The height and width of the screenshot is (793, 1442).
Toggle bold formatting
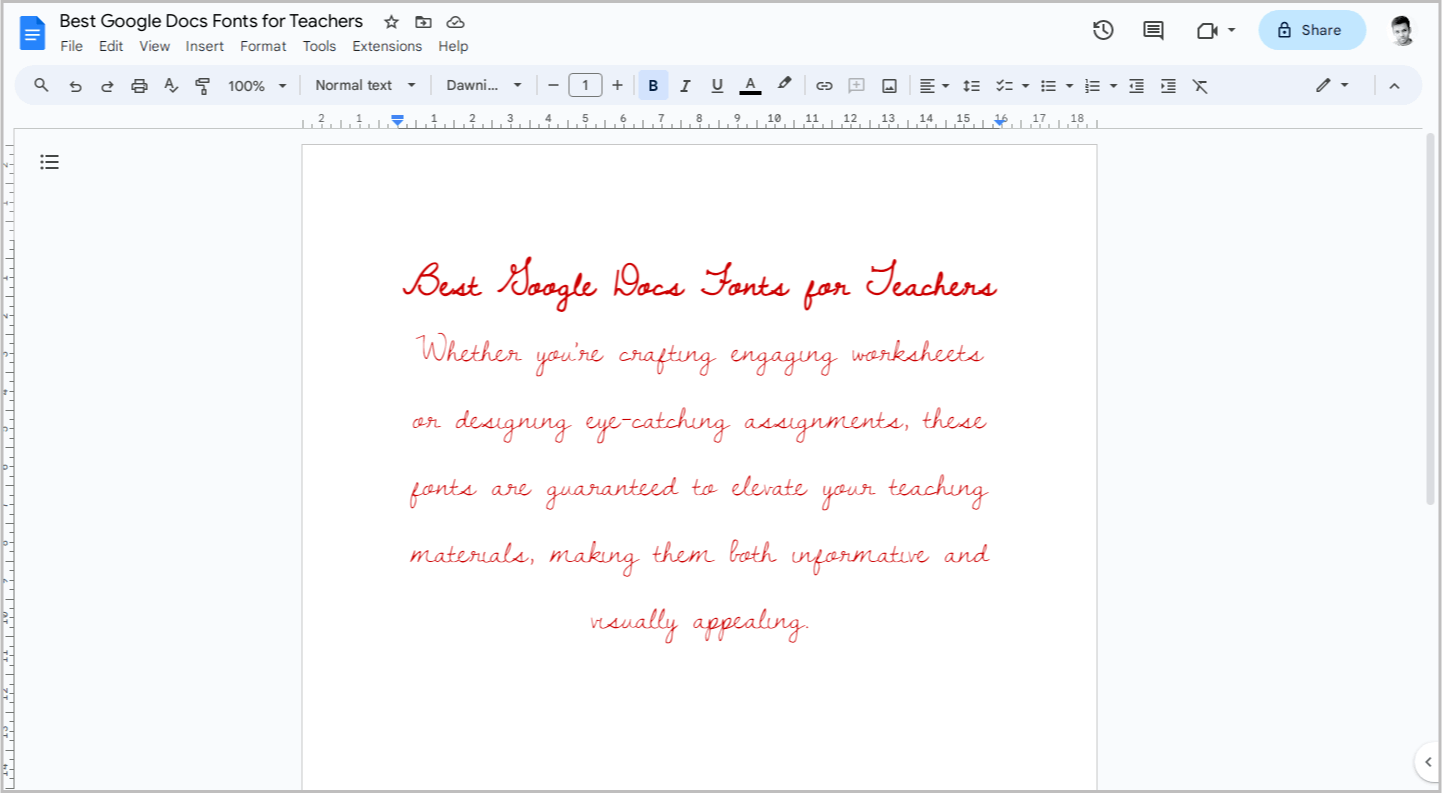point(653,85)
